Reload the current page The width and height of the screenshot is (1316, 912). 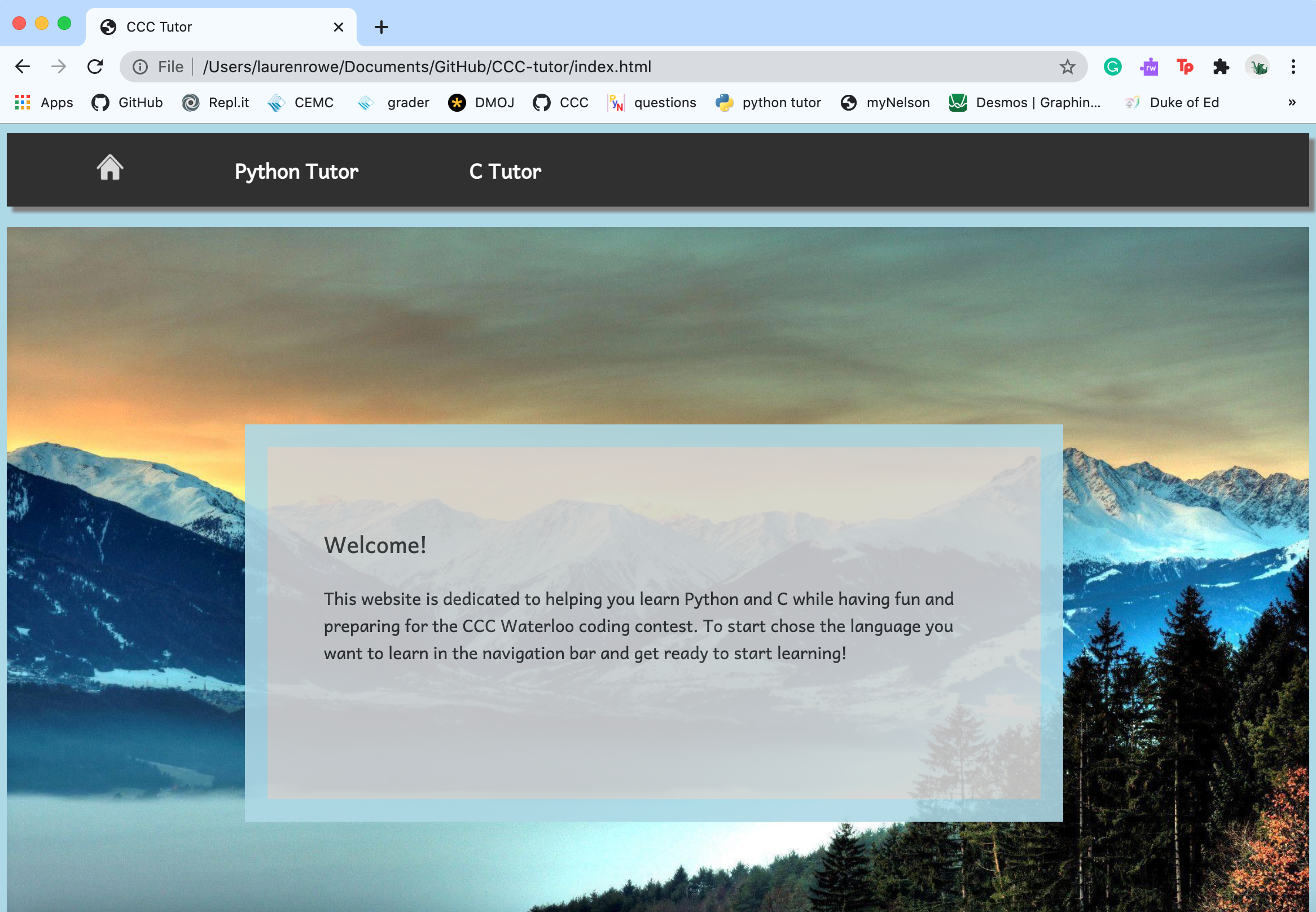(95, 67)
